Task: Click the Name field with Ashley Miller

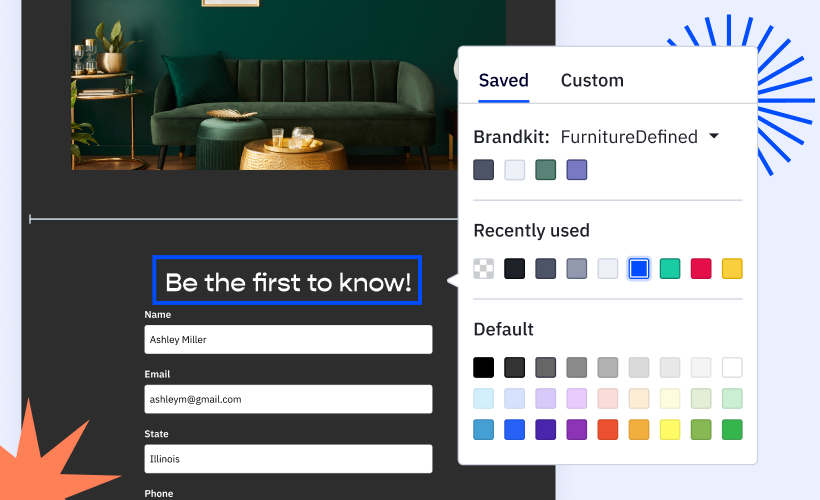Action: click(288, 339)
